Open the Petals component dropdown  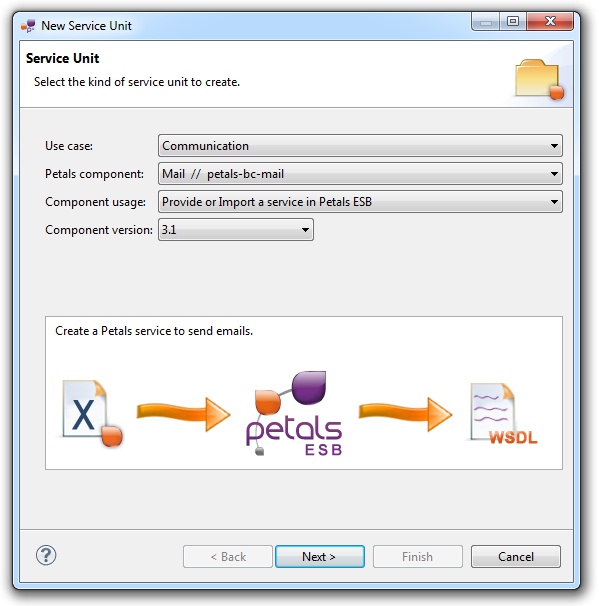coord(360,174)
